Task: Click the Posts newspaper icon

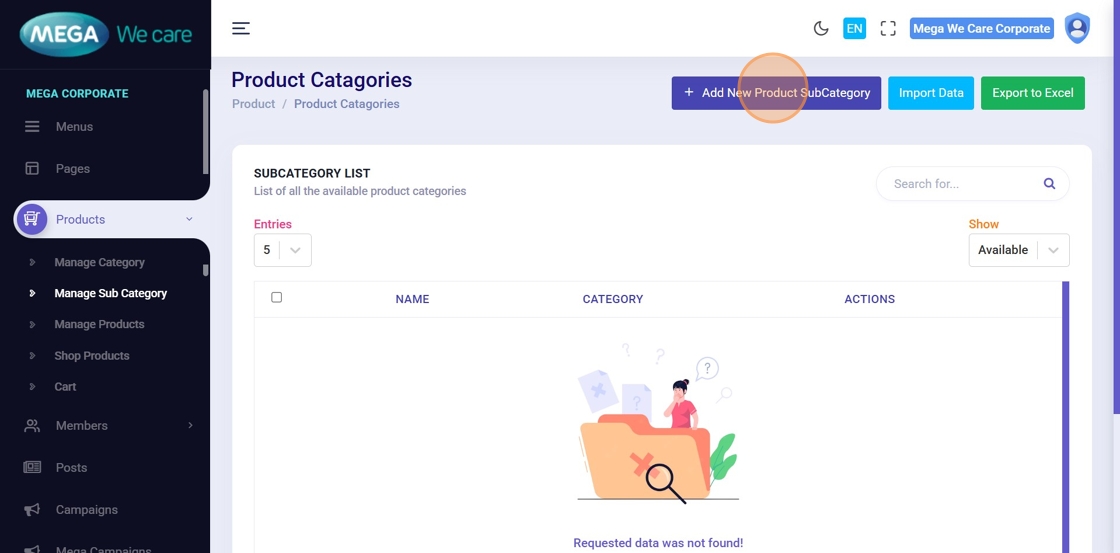Action: (x=32, y=468)
